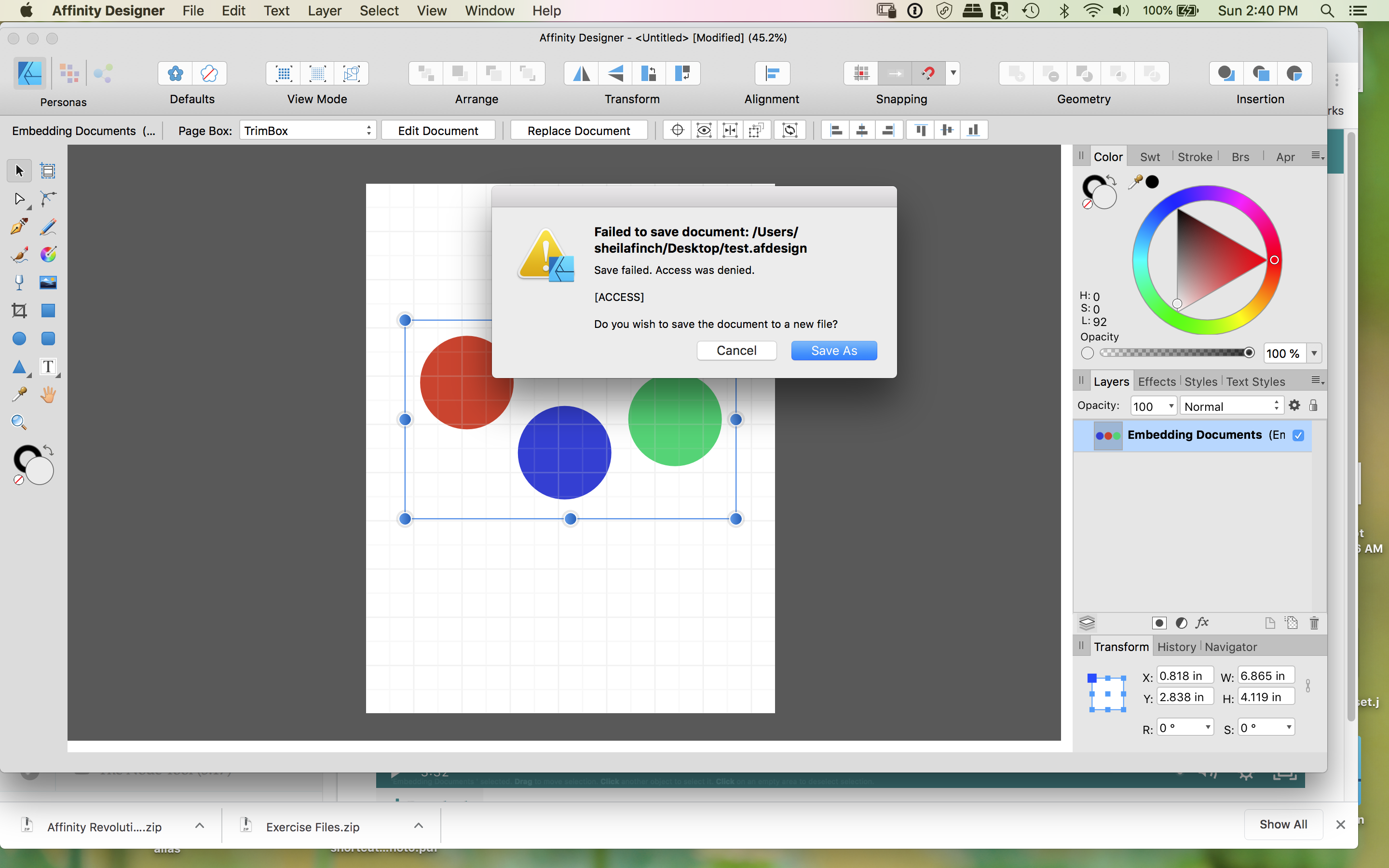Select the Artboard tool

pyautogui.click(x=48, y=171)
